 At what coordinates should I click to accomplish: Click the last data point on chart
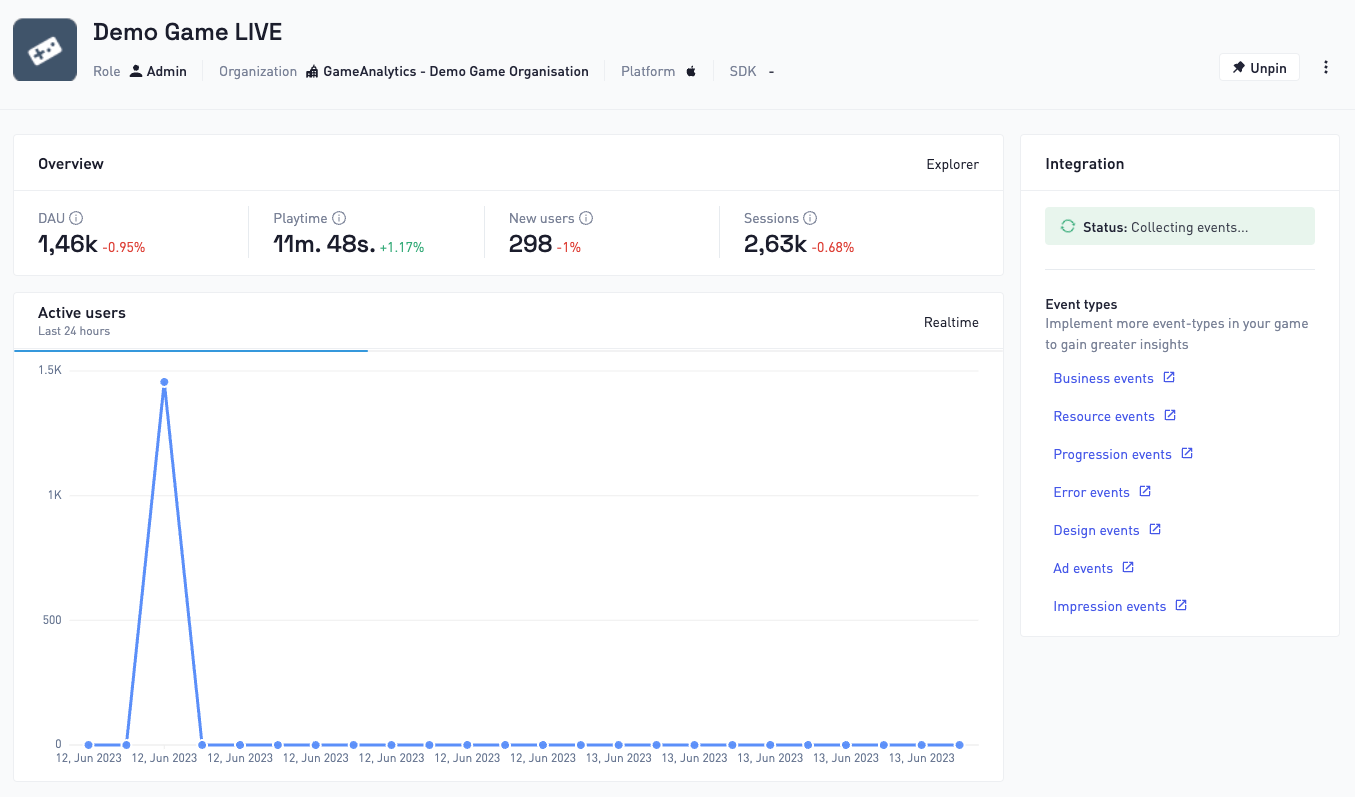959,745
